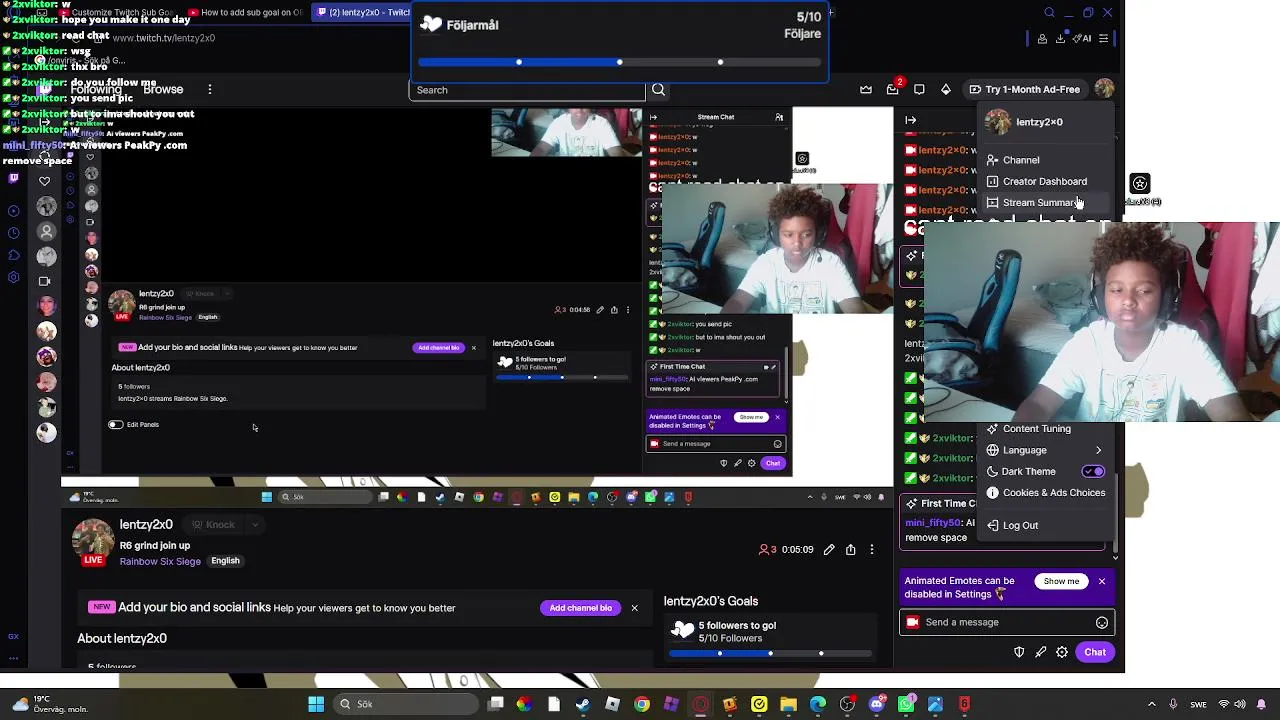Open the Whispers speech bubble icon

[919, 90]
